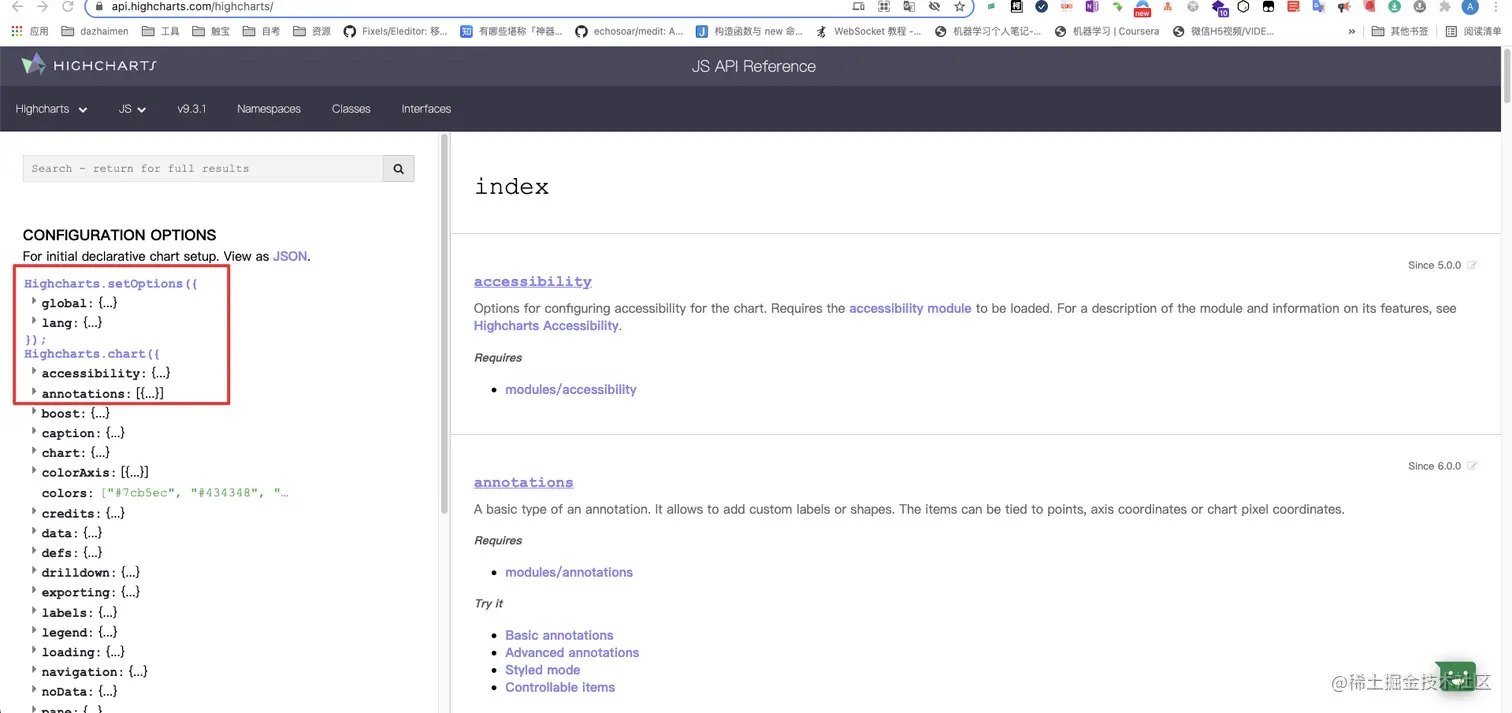Image resolution: width=1512 pixels, height=713 pixels.
Task: Click the green download extension icon
Action: (x=1394, y=6)
